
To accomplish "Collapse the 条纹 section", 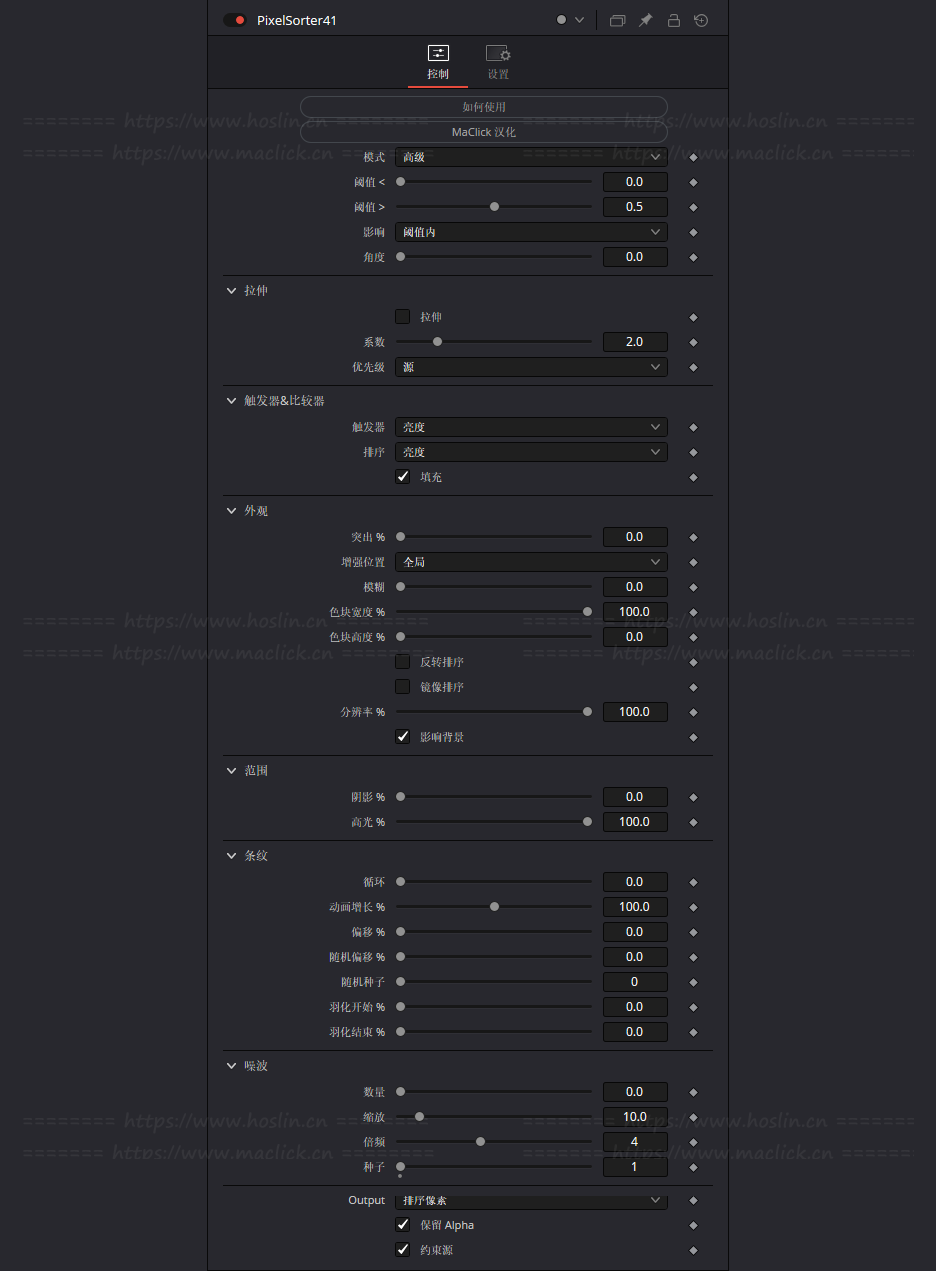I will (232, 856).
